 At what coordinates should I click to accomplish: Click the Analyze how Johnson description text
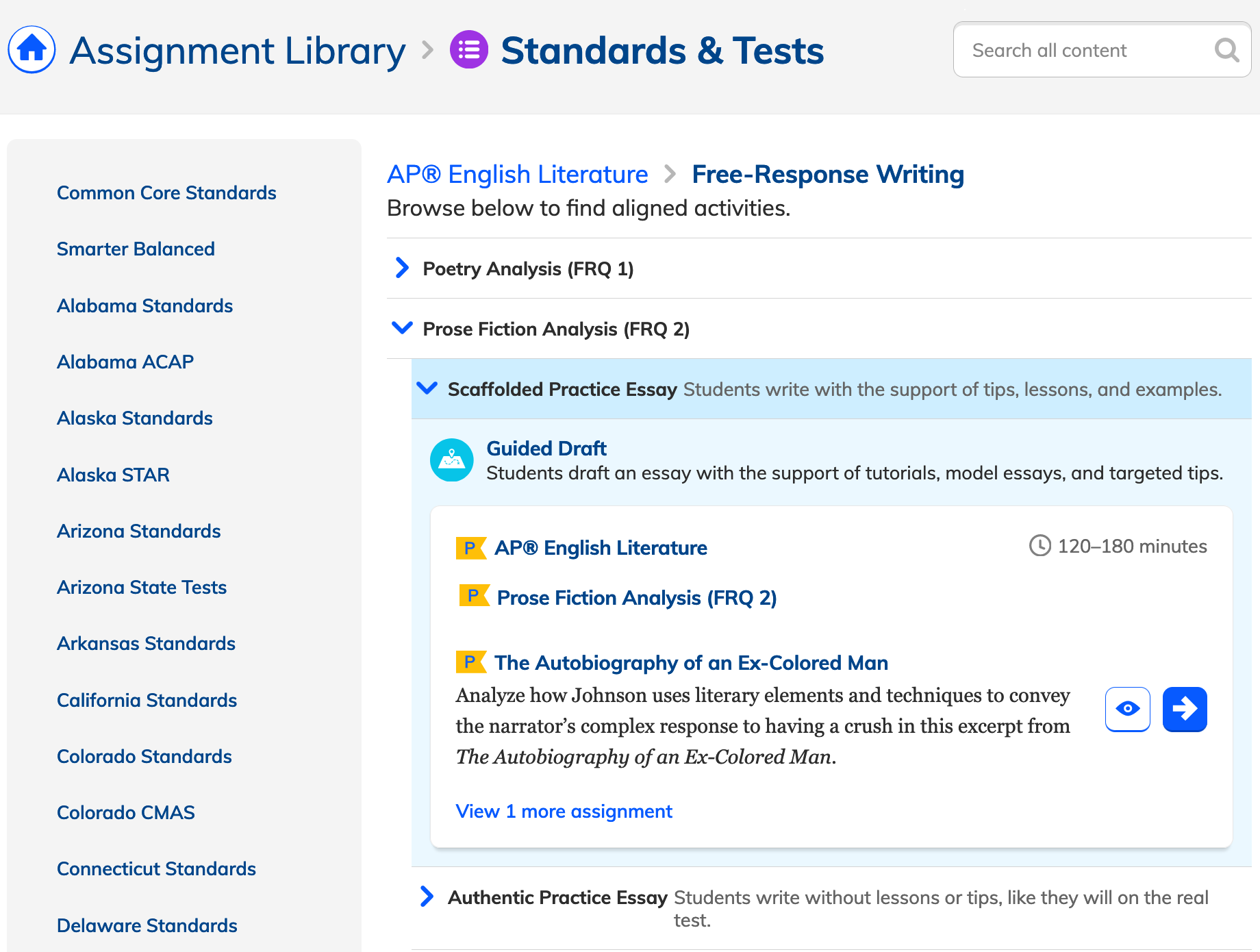tap(763, 726)
